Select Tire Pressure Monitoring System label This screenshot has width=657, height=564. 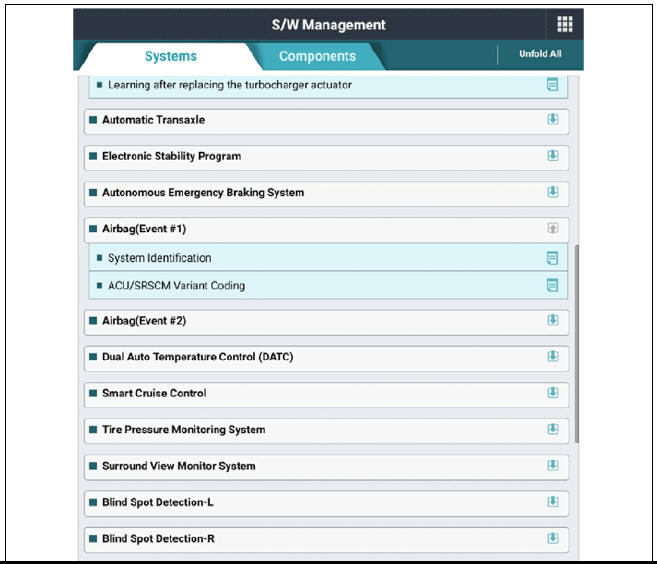point(184,429)
